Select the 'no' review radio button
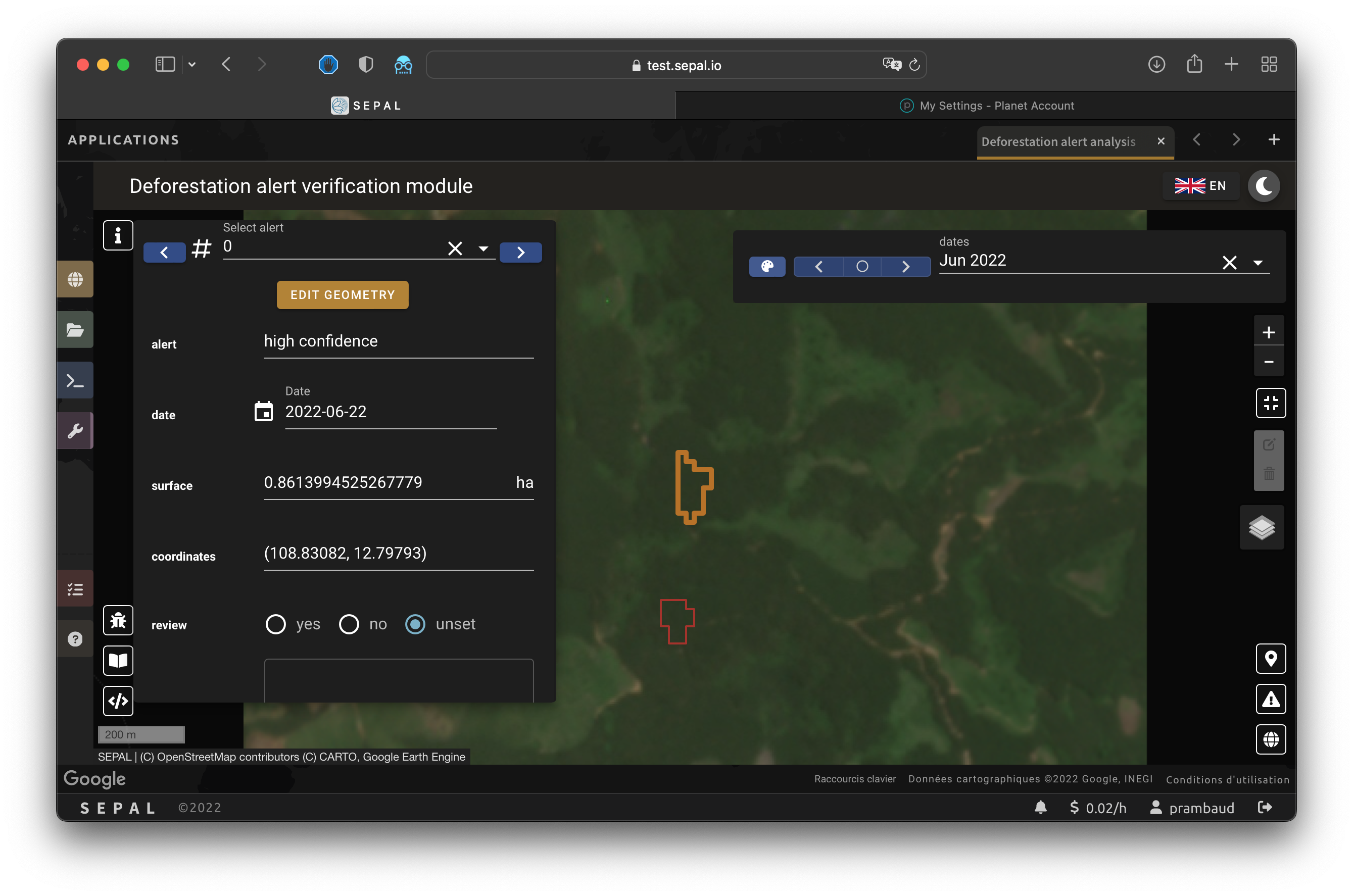Screen dimensions: 1353x896 pyautogui.click(x=349, y=624)
